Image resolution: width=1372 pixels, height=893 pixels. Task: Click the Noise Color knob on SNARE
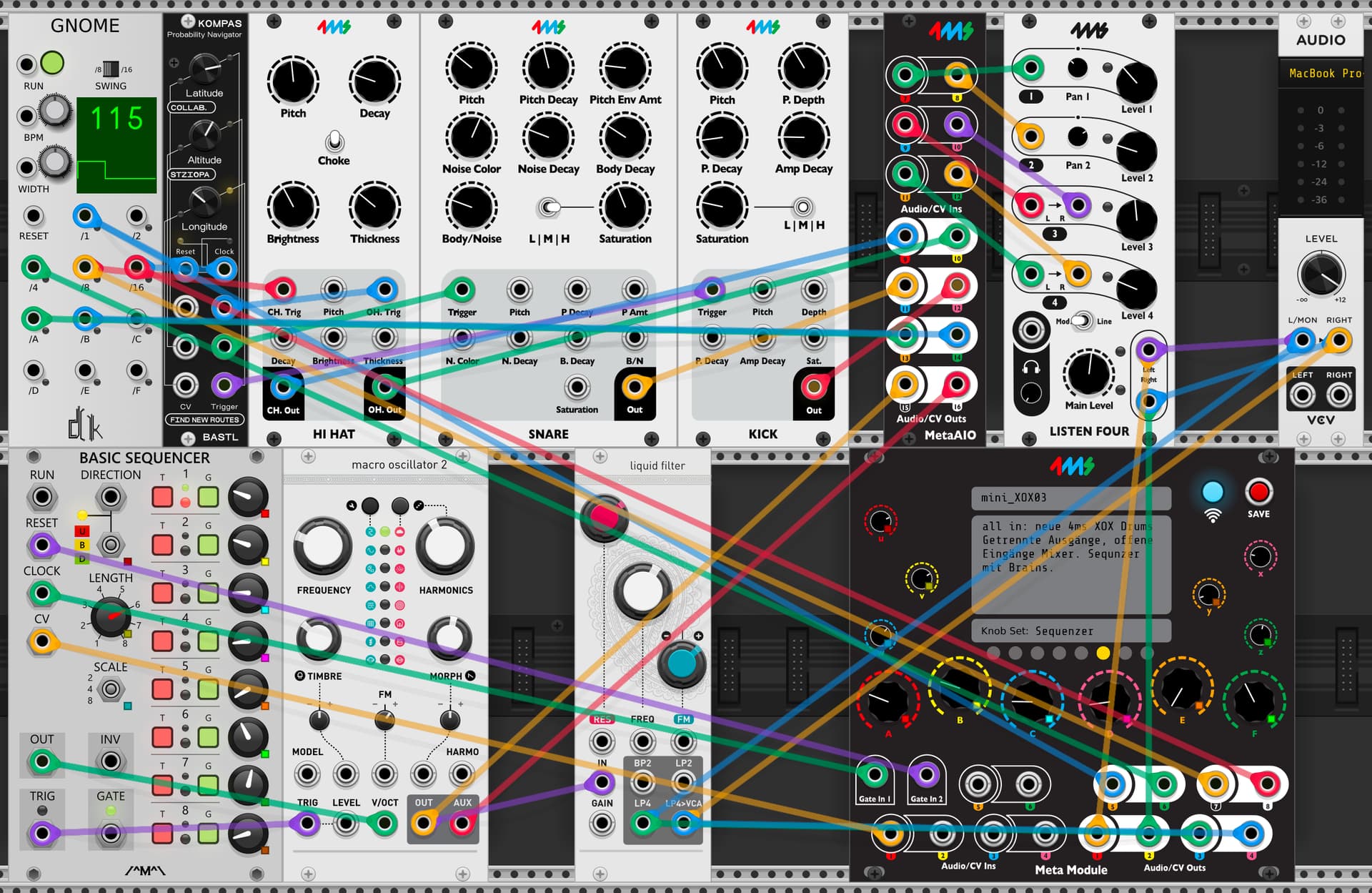tap(472, 137)
